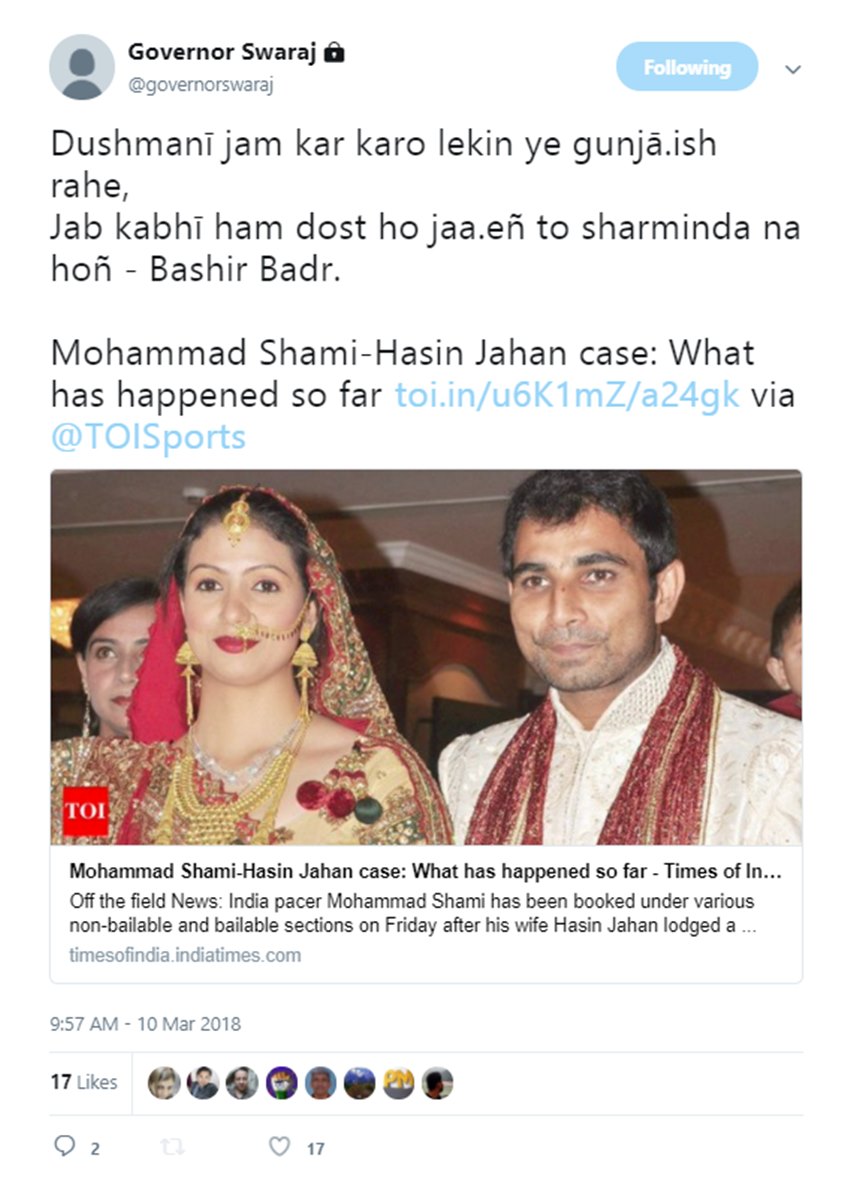Click the 9:57 AM - 10 Mar 2018 timestamp
The image size is (850, 1179).
pos(146,1024)
